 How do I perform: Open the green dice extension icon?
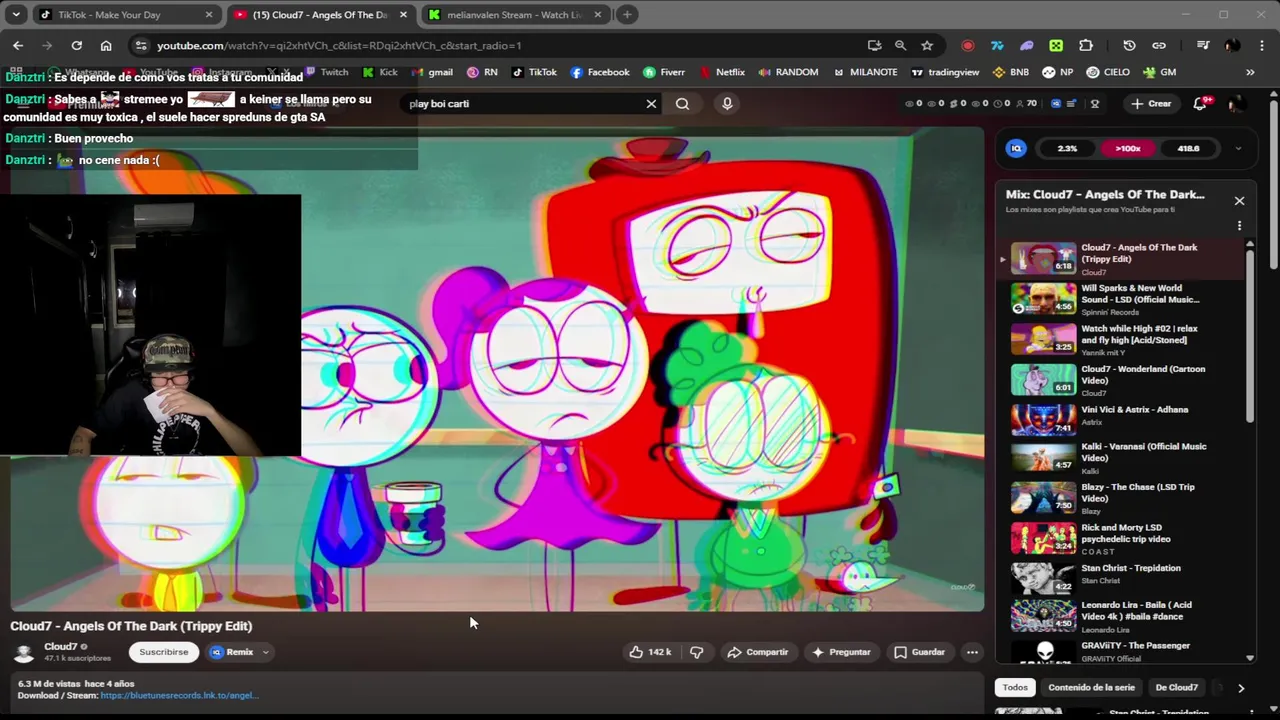click(1056, 45)
